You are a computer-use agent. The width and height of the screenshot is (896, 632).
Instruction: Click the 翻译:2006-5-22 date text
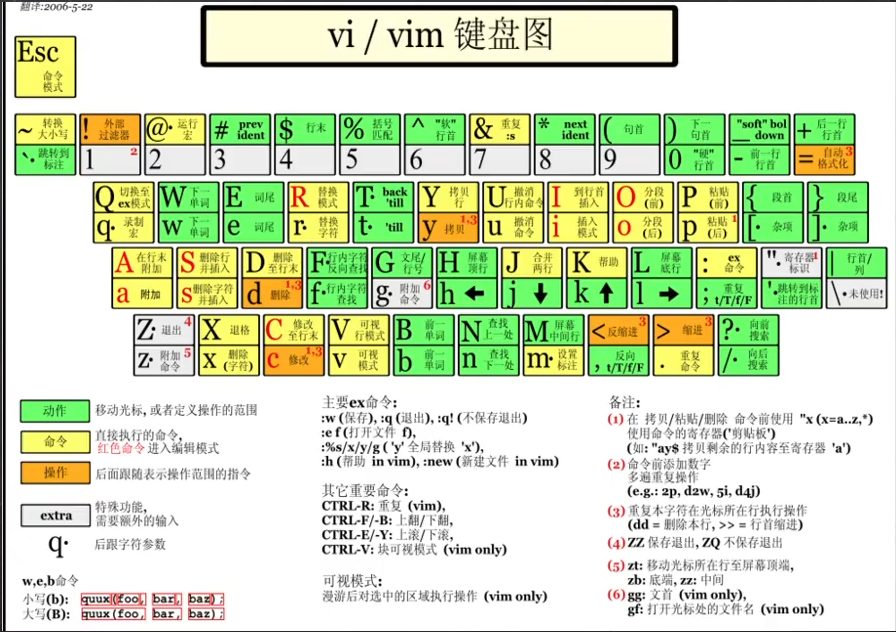tap(56, 7)
